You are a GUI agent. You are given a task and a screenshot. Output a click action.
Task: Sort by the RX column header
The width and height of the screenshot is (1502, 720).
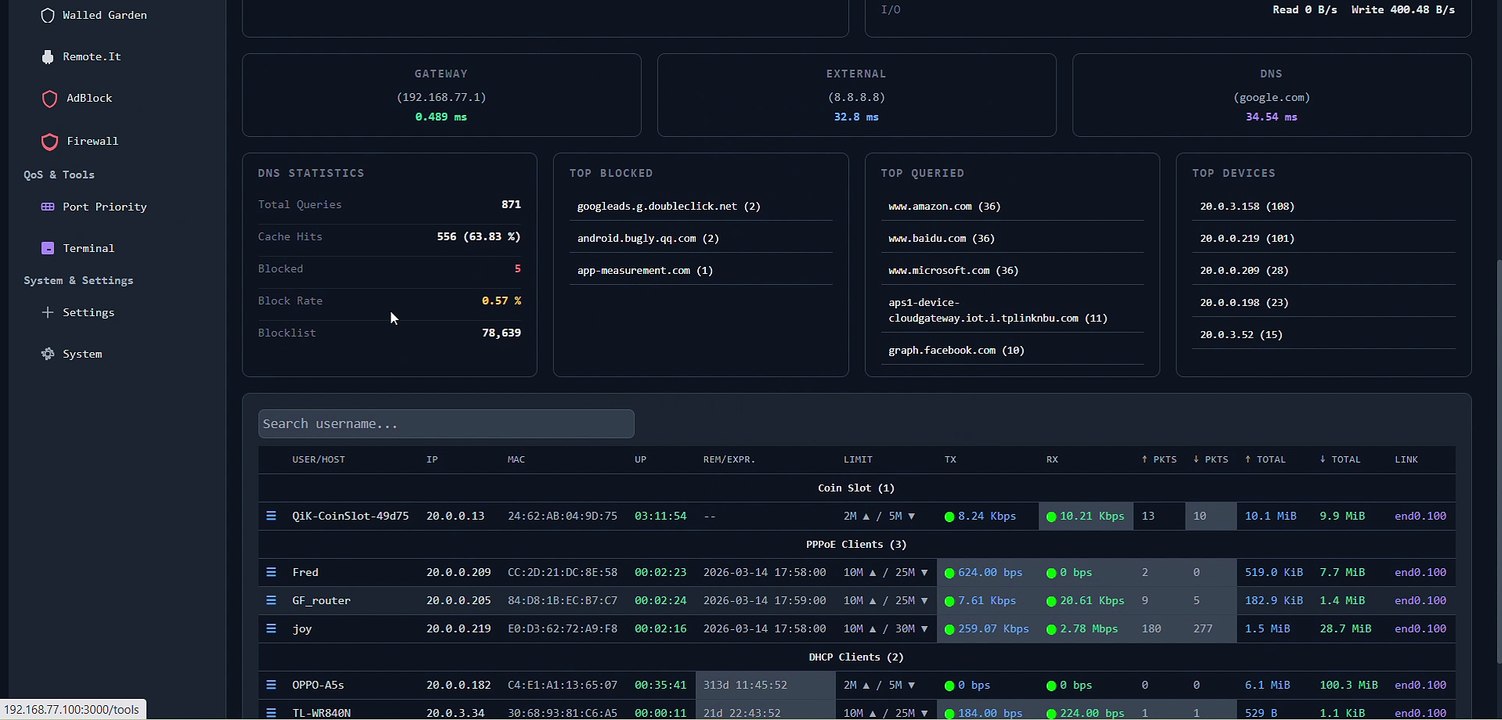[1052, 460]
